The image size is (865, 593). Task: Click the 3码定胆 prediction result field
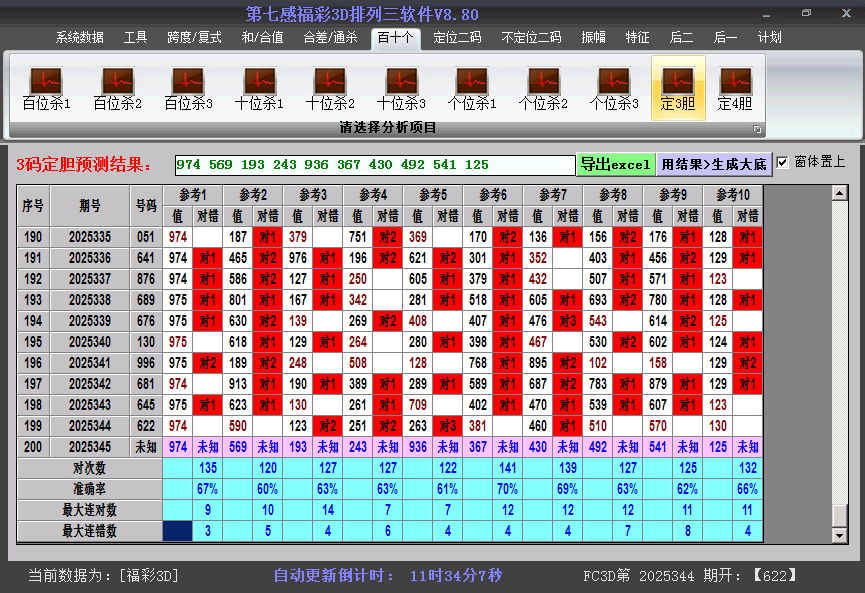(374, 165)
